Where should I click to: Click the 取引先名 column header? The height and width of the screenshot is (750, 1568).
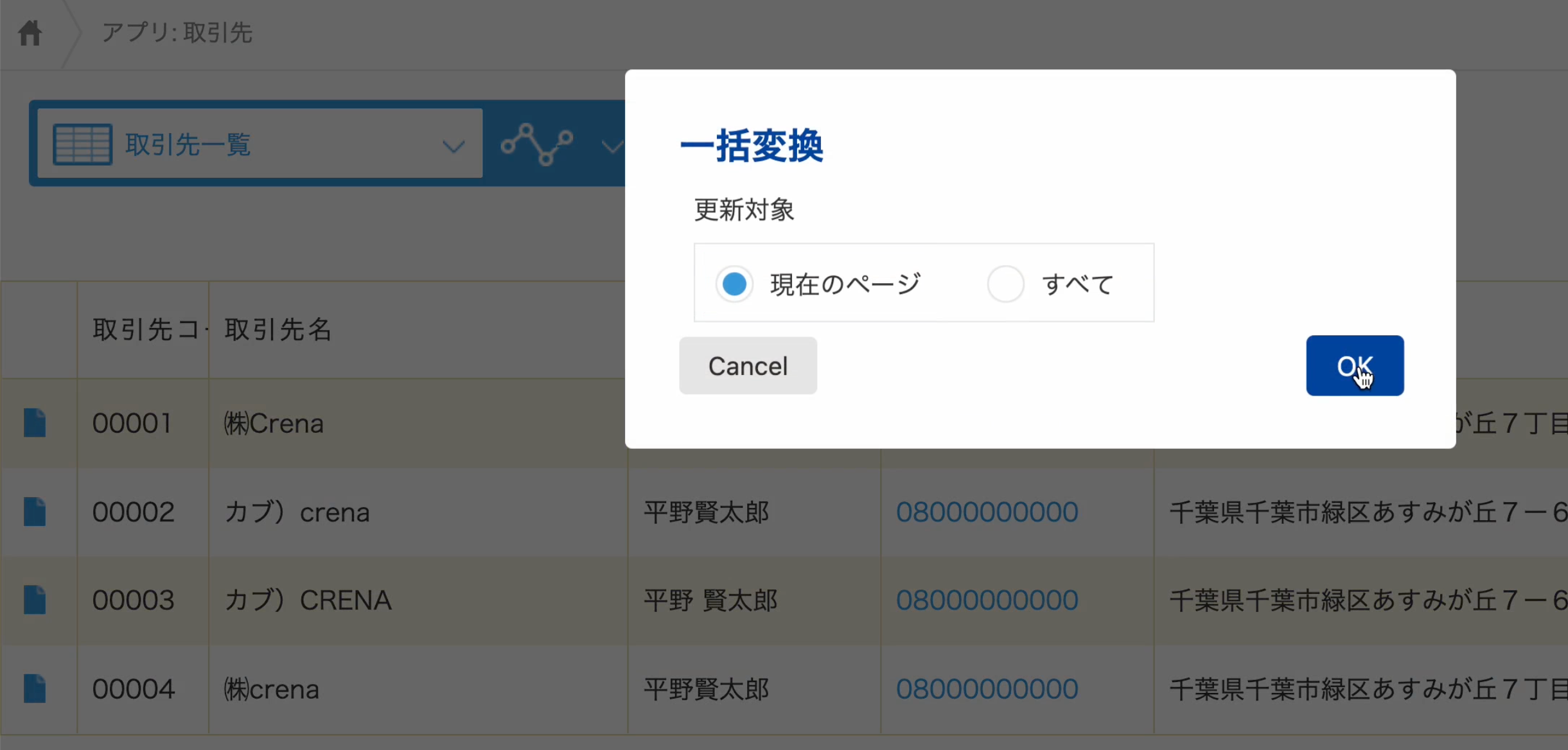coord(278,330)
